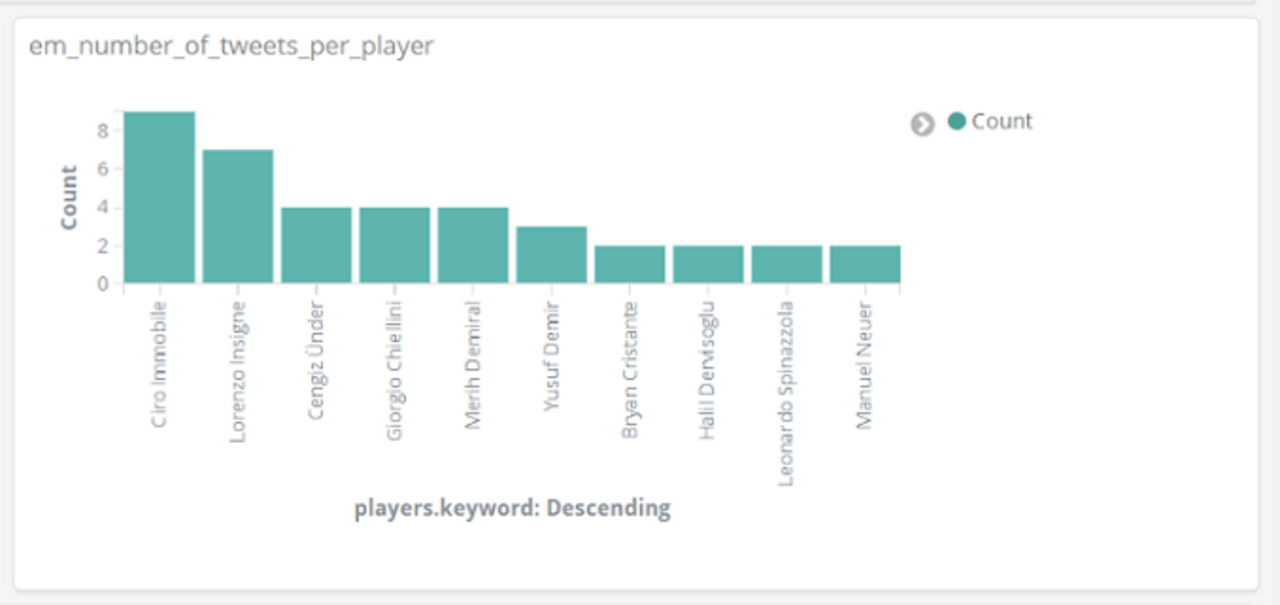Click the Halil Dervisoglu bar

[708, 264]
